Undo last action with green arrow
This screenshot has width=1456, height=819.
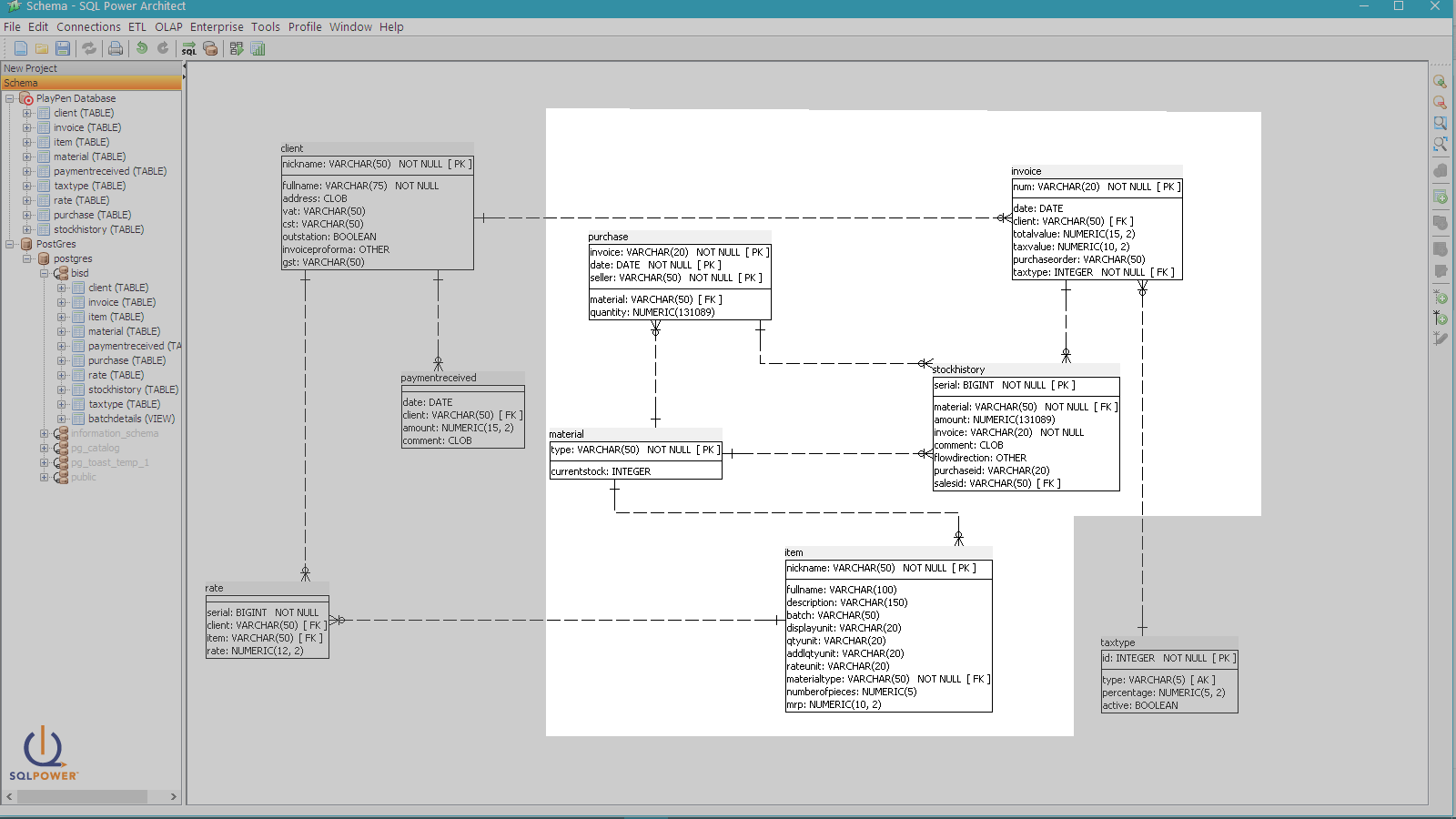click(x=142, y=48)
